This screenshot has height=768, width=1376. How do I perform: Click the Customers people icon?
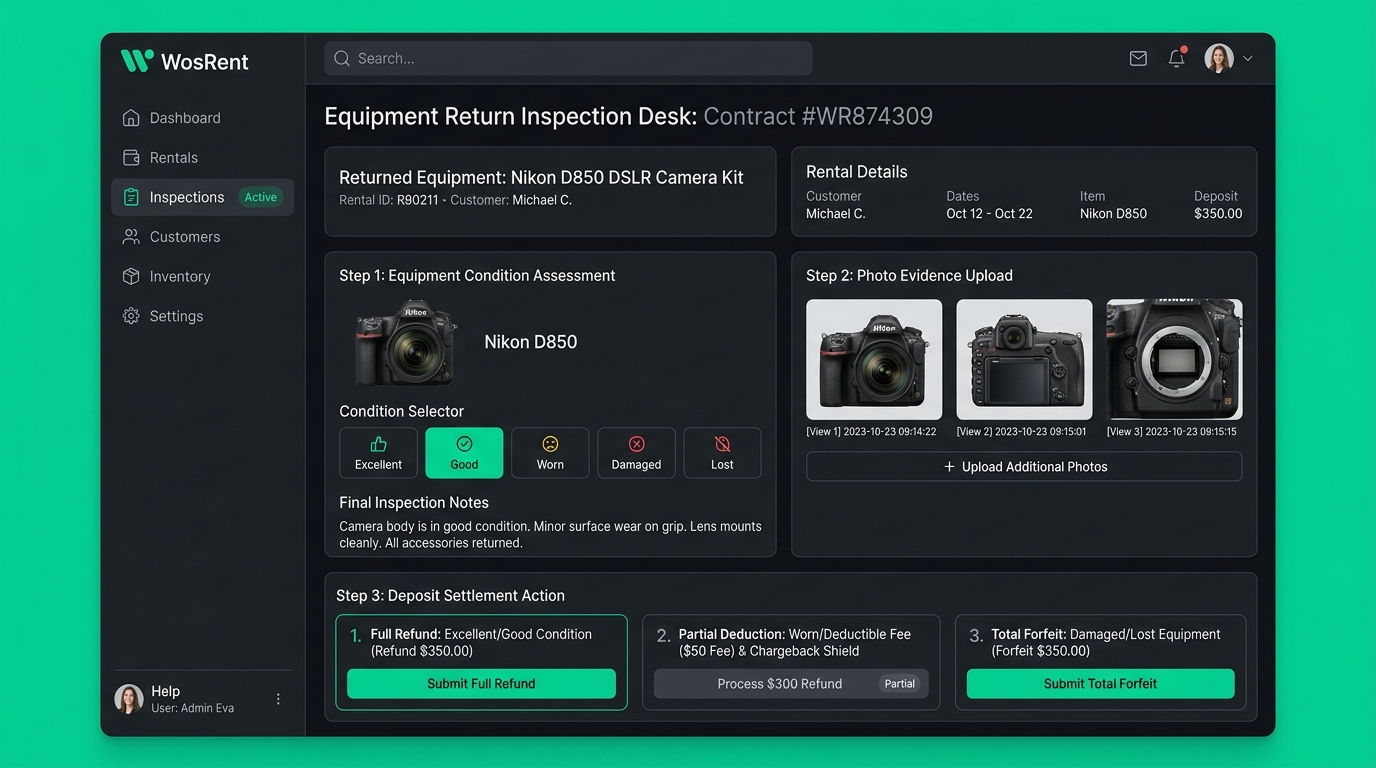click(x=131, y=237)
